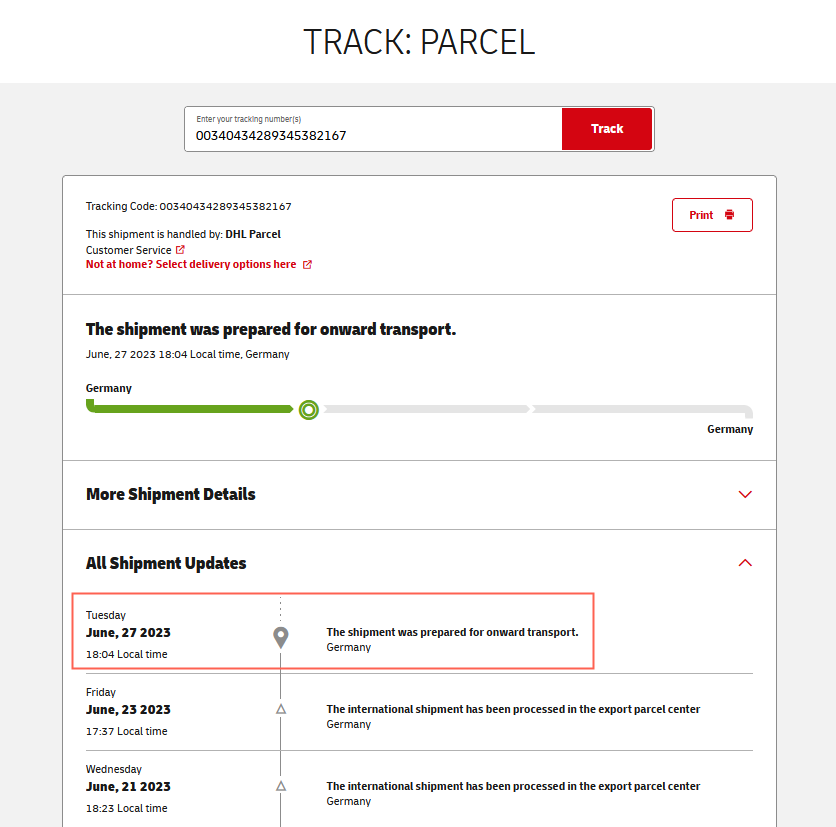Viewport: 836px width, 827px height.
Task: Click the green segment of progress bar
Action: [190, 409]
